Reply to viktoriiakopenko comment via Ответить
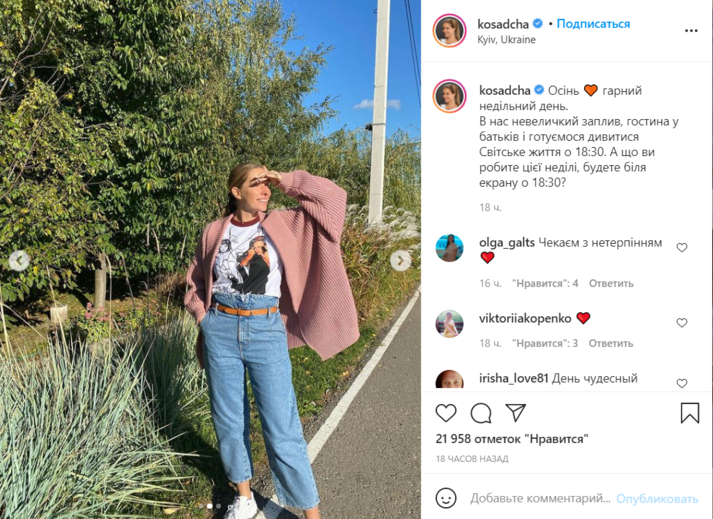Screen dimensions: 713x519 (x=611, y=343)
